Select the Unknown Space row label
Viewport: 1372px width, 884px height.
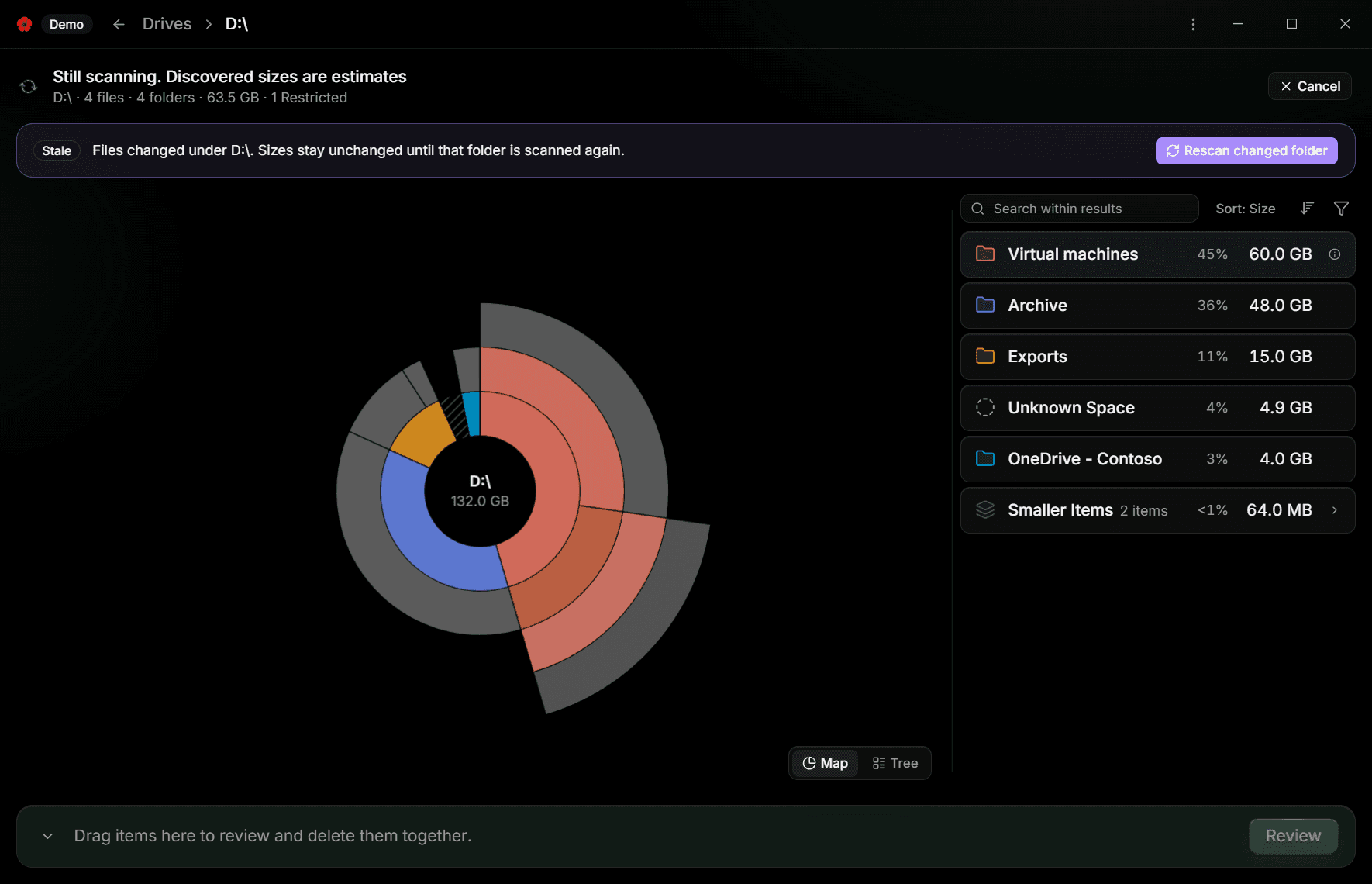coord(1071,408)
